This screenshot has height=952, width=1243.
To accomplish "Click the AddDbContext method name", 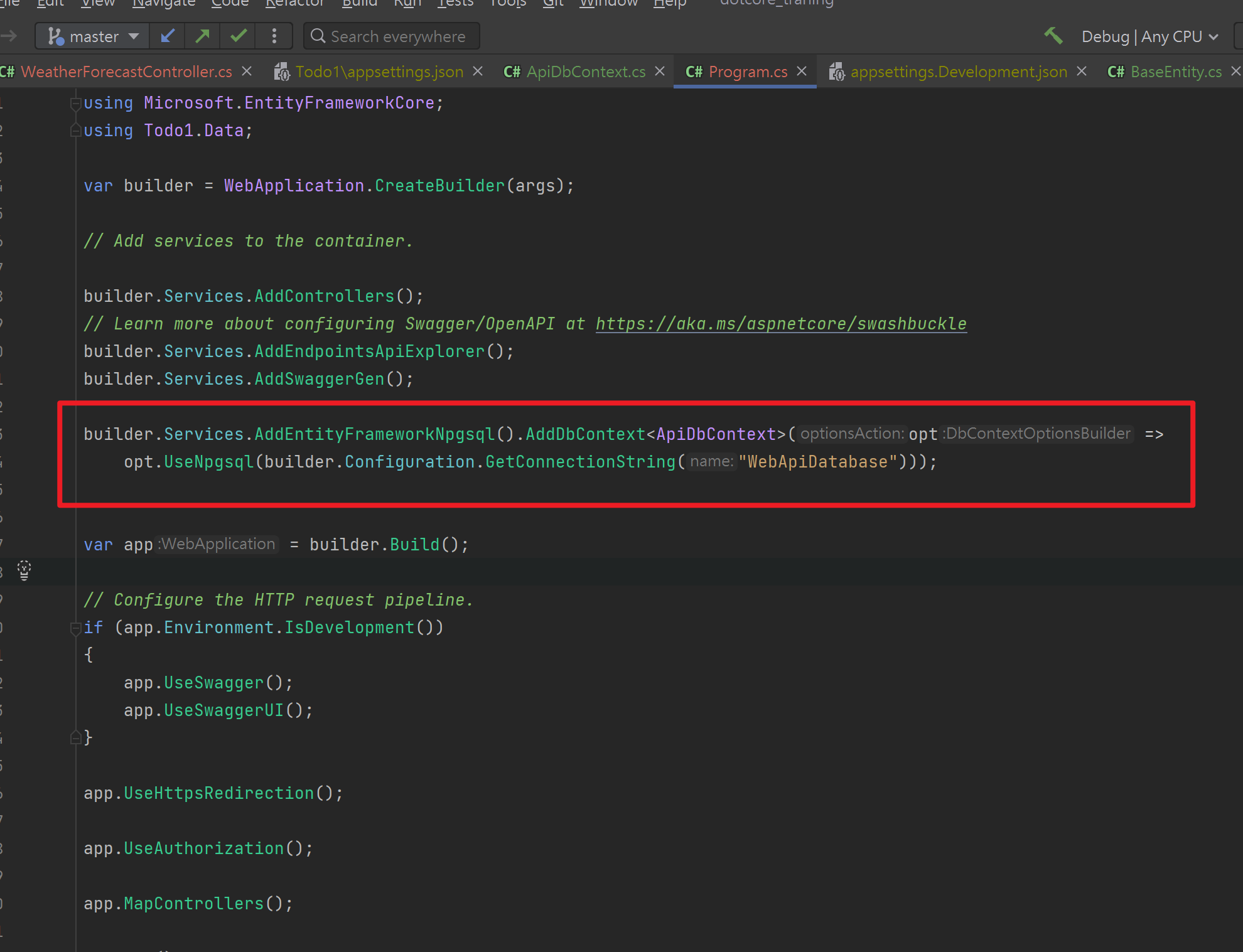I will (x=586, y=434).
